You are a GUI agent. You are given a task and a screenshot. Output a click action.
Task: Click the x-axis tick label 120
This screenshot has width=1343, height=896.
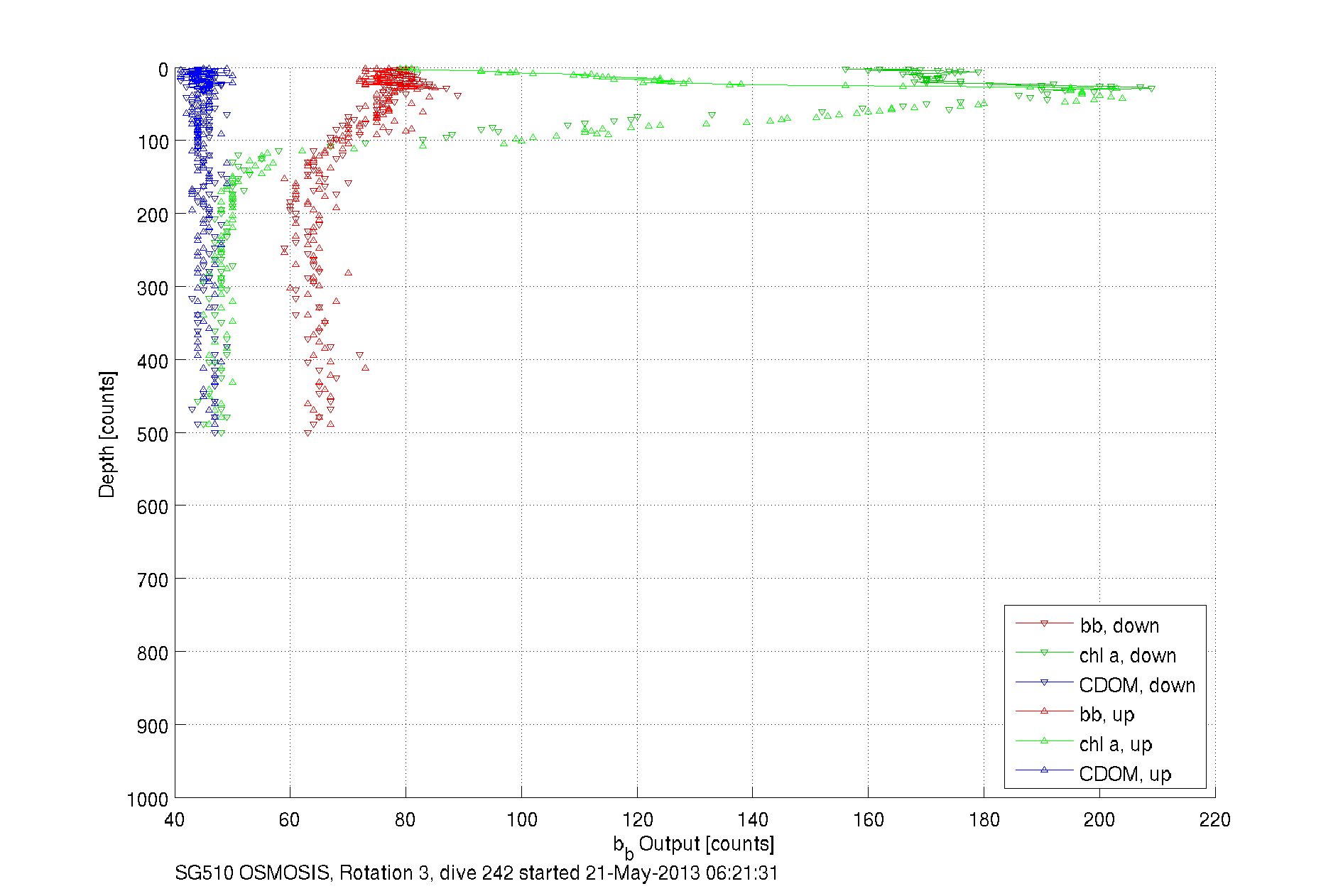[x=637, y=820]
